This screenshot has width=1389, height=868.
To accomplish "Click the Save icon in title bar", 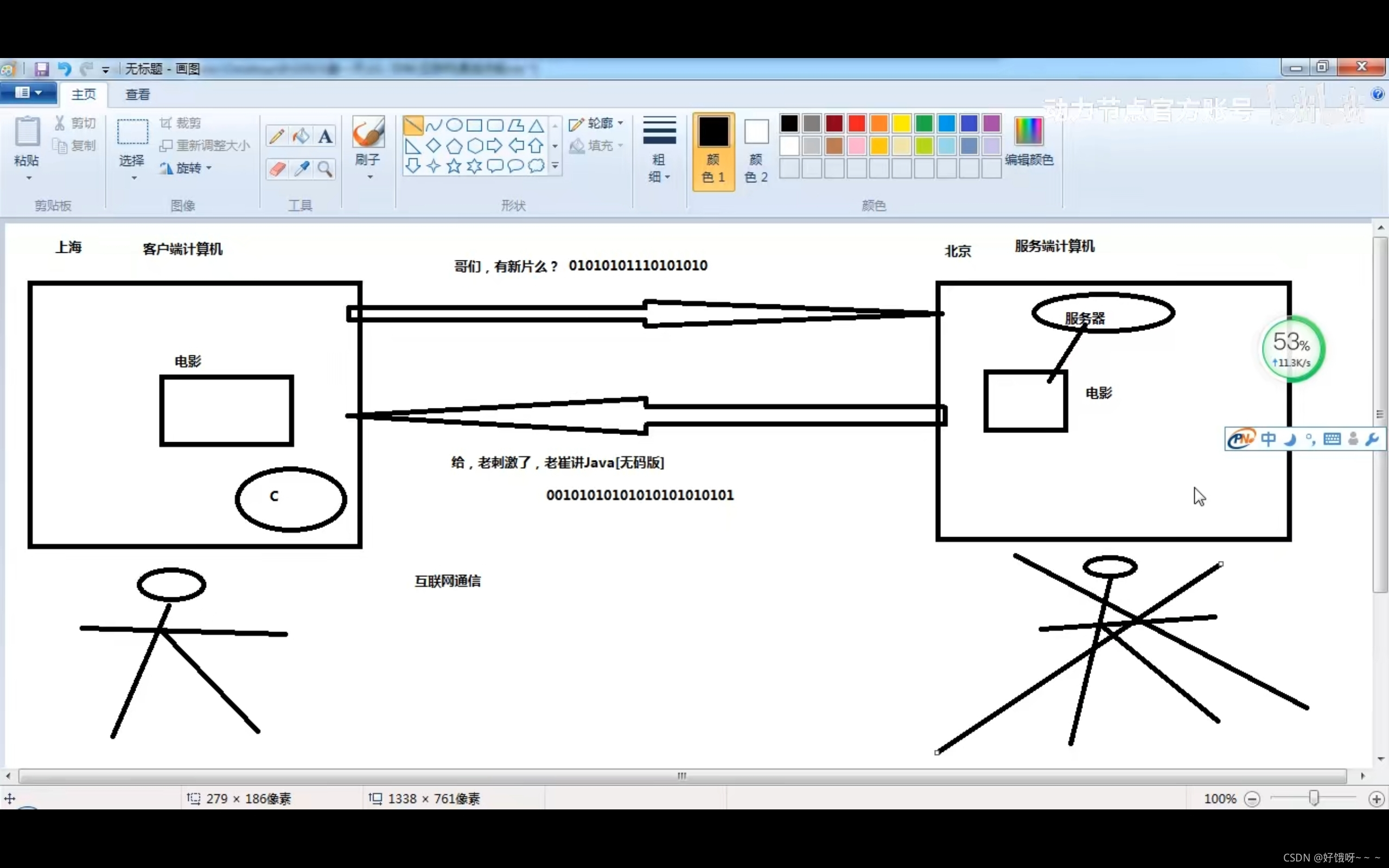I will (x=41, y=69).
